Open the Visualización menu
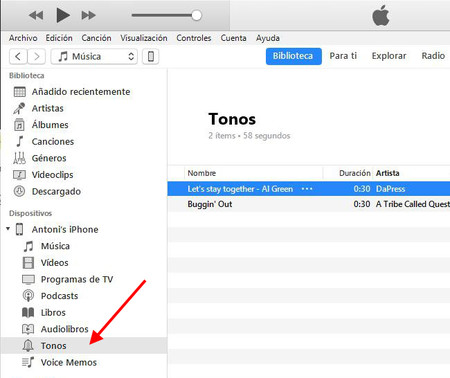This screenshot has height=378, width=450. [x=144, y=38]
